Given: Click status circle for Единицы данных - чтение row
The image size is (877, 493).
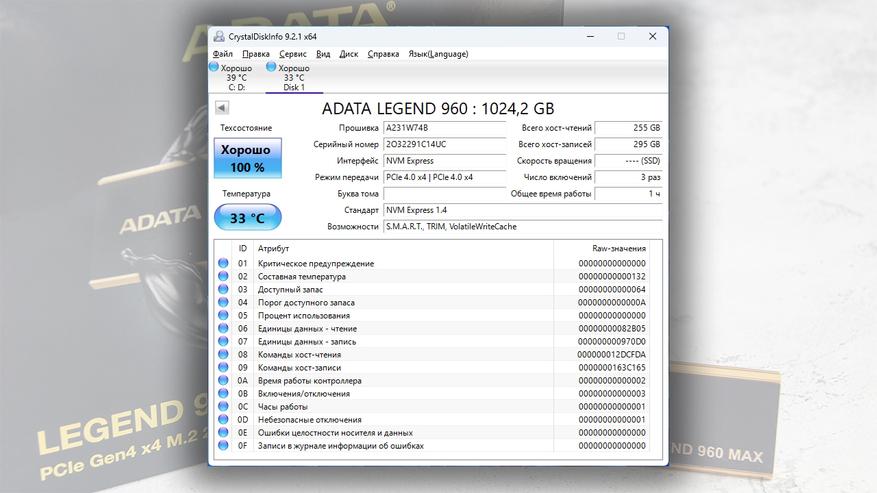Looking at the screenshot, I should tap(223, 328).
